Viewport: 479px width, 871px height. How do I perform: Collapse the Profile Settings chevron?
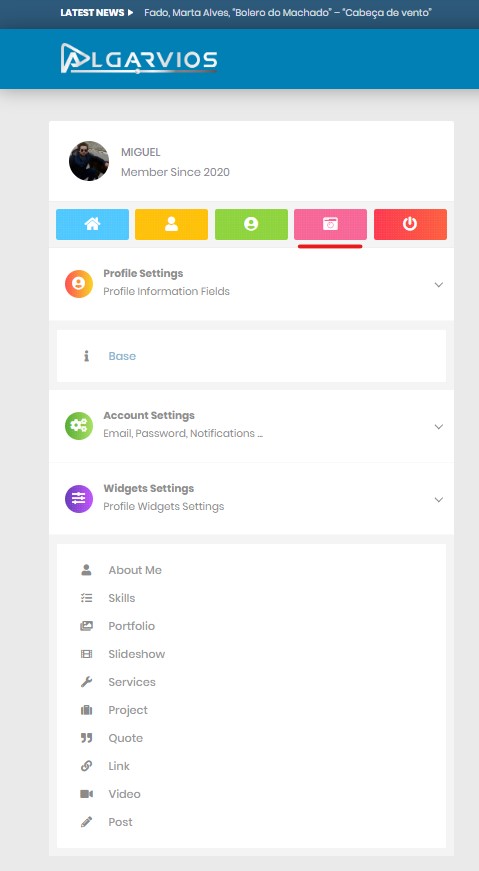pyautogui.click(x=438, y=284)
